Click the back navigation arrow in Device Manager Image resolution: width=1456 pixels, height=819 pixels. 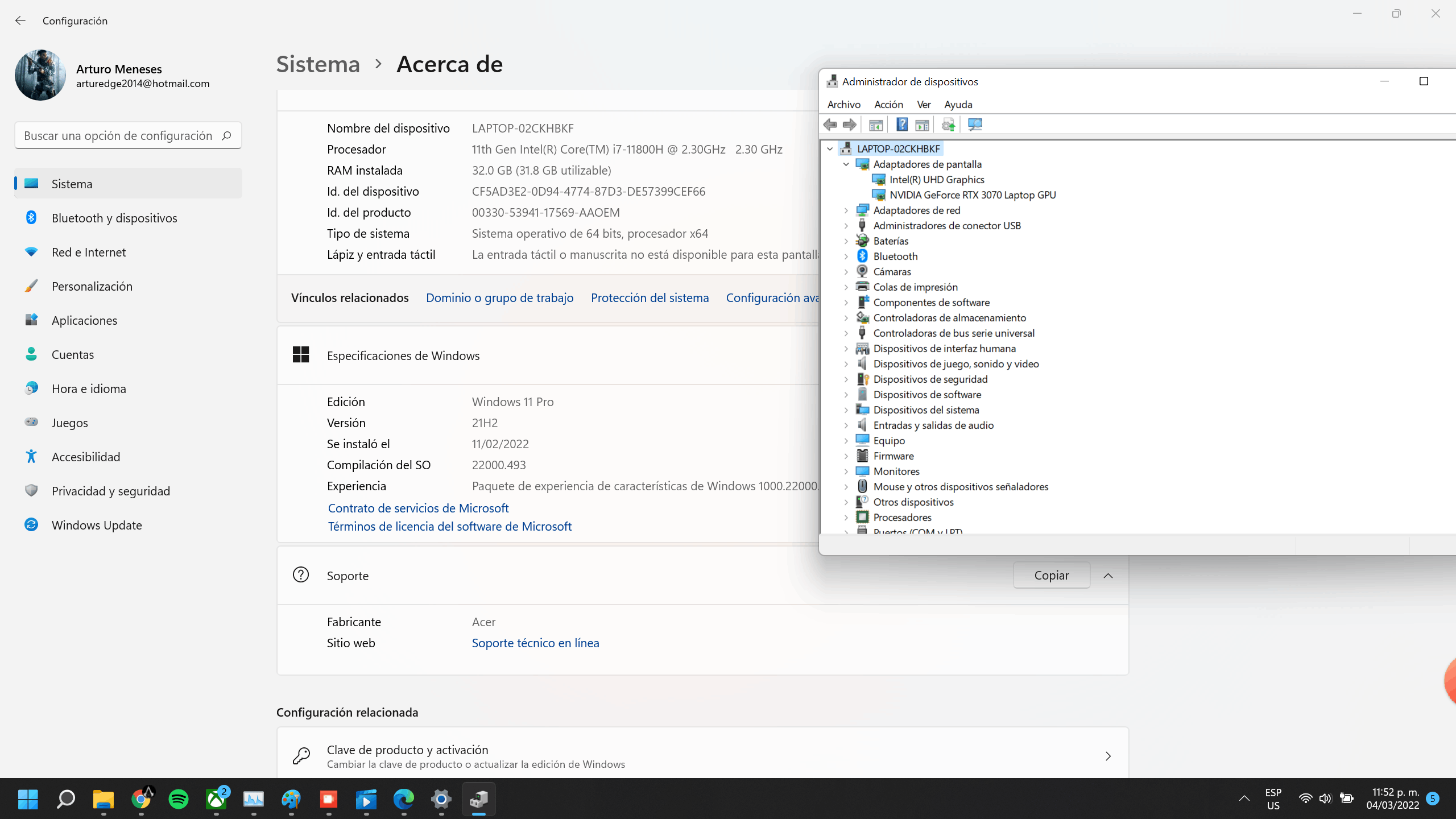click(x=830, y=124)
